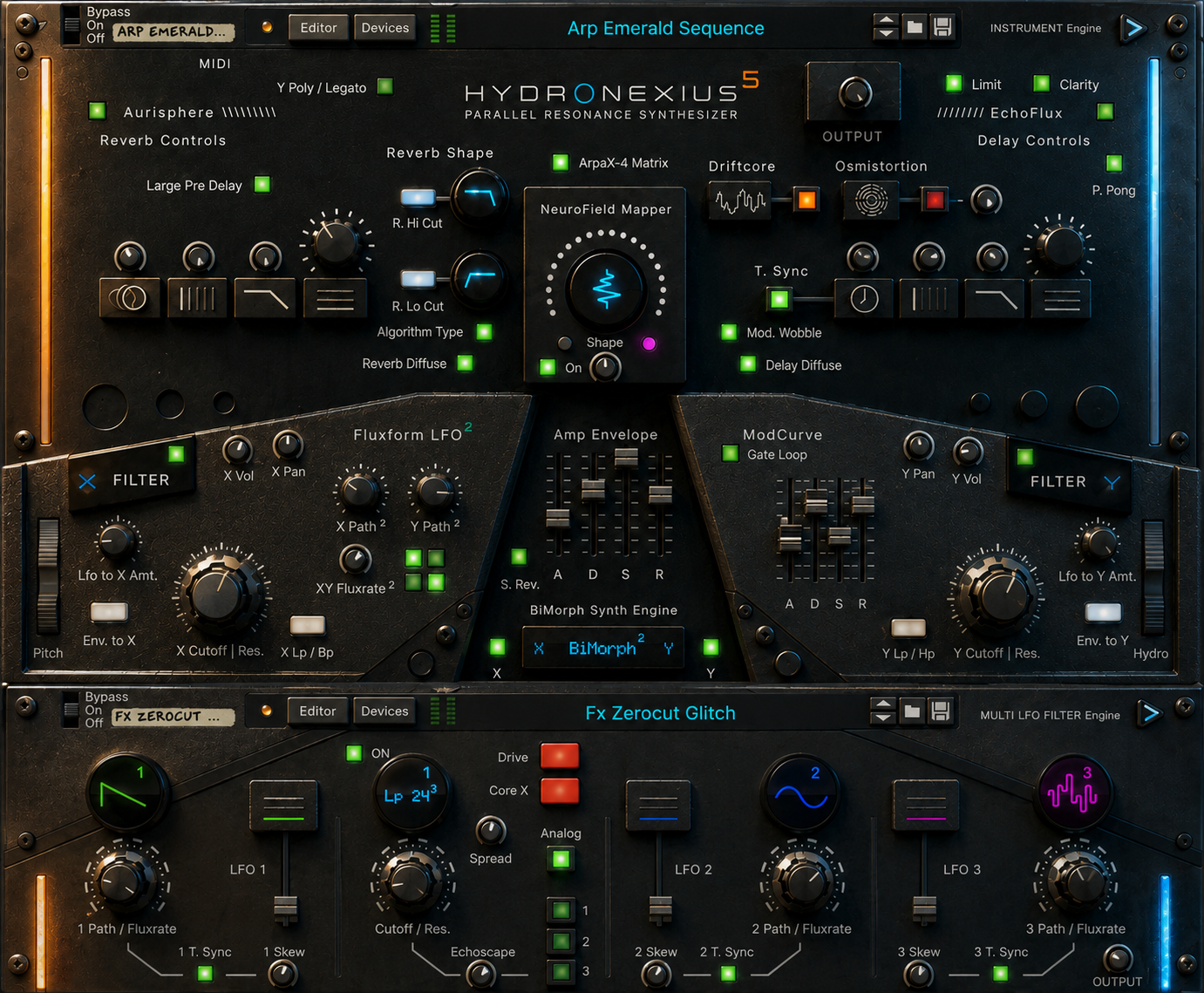
Task: Click the Hydronexius OUTPUT knob
Action: [854, 92]
